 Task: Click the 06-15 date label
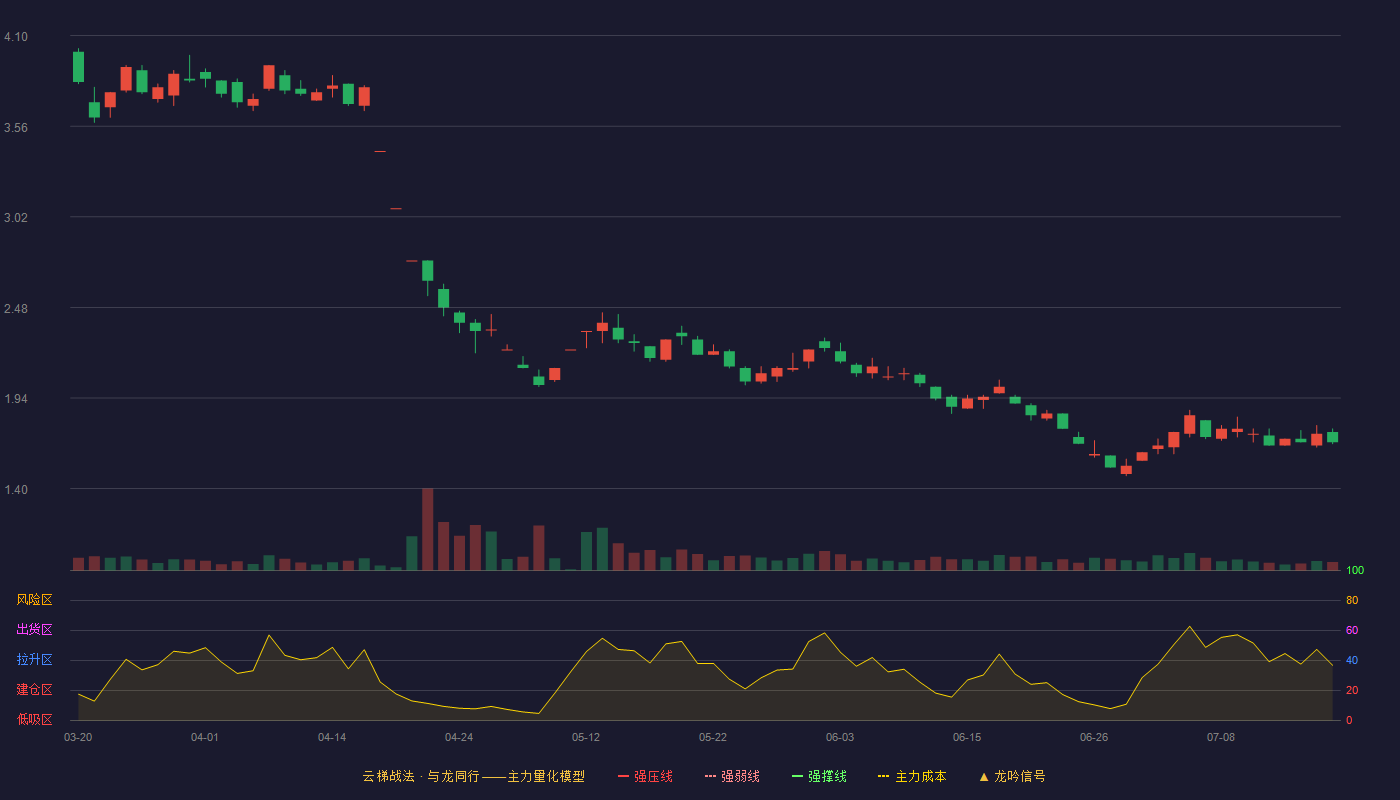click(x=967, y=737)
